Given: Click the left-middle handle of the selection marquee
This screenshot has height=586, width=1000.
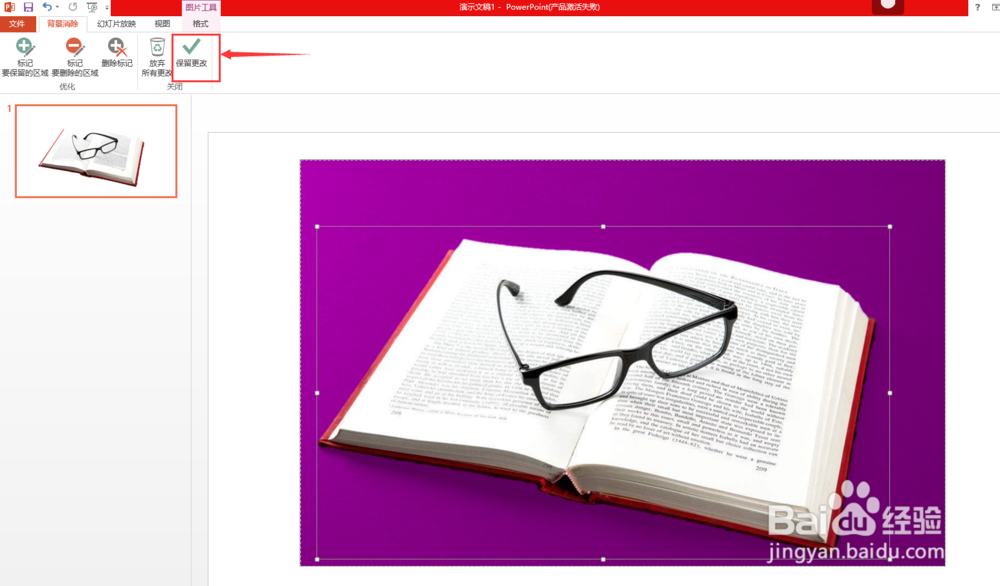Looking at the screenshot, I should click(317, 393).
